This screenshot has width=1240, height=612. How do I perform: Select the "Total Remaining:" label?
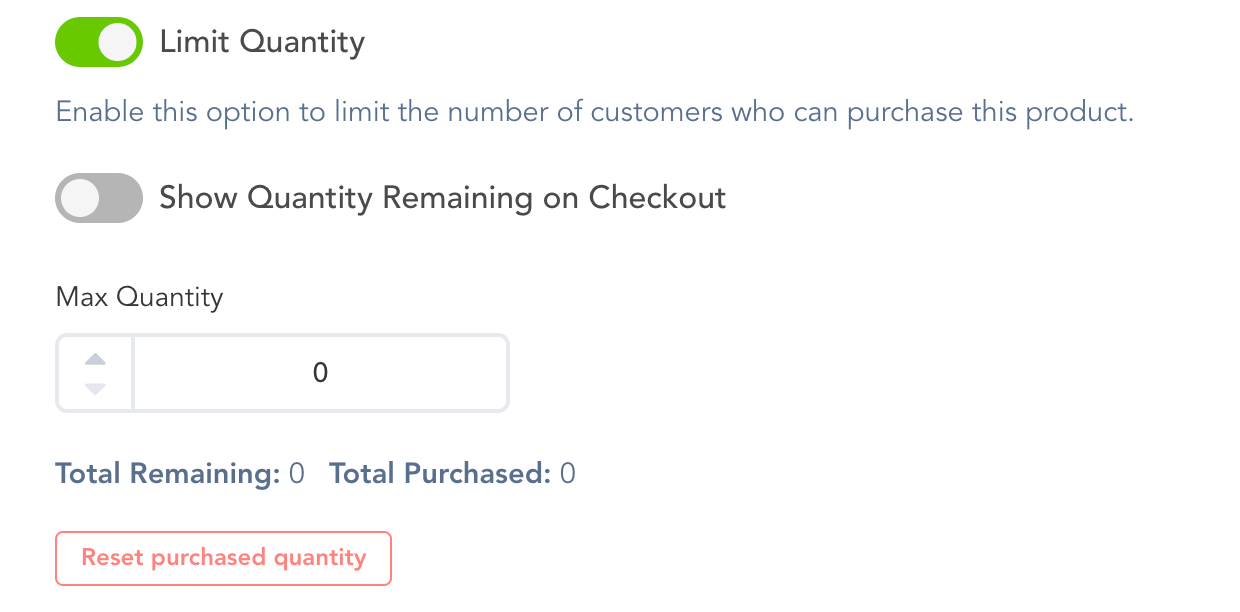pyautogui.click(x=167, y=474)
